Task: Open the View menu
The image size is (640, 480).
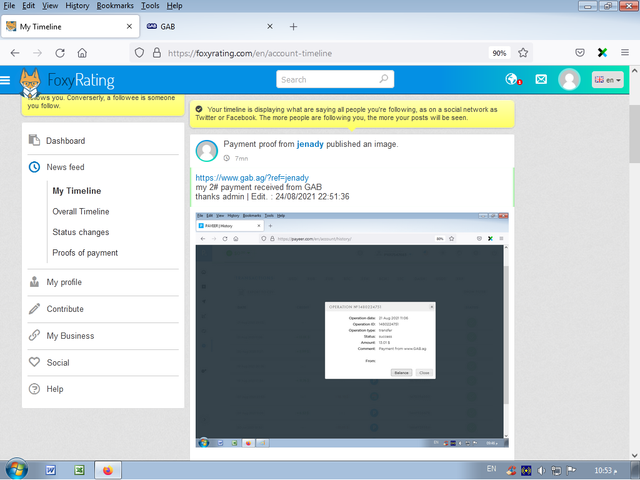Action: pos(50,6)
